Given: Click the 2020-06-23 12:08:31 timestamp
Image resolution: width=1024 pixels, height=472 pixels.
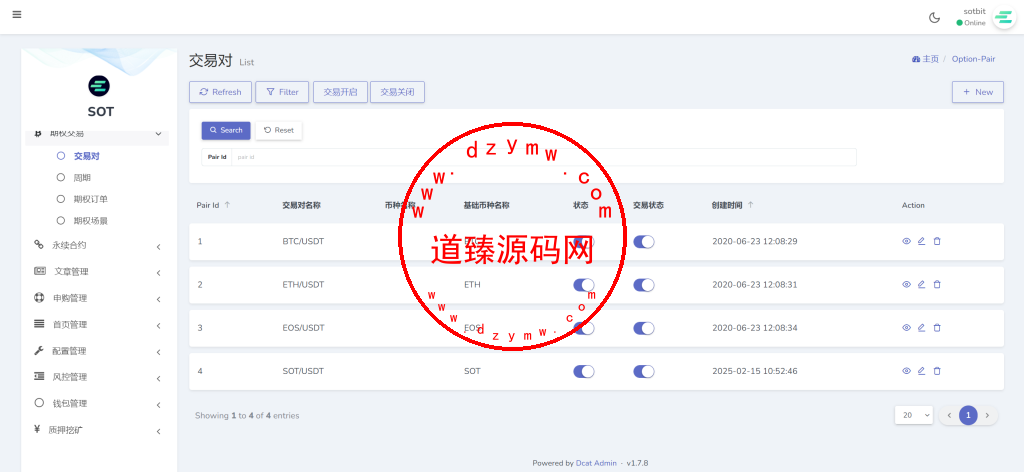Looking at the screenshot, I should [x=754, y=285].
